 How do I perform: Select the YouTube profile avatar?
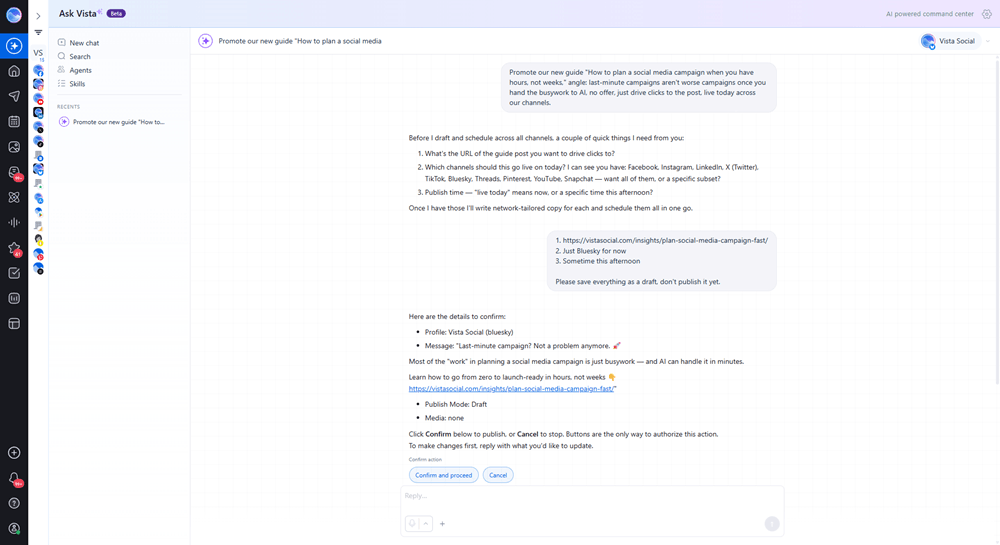point(38,99)
